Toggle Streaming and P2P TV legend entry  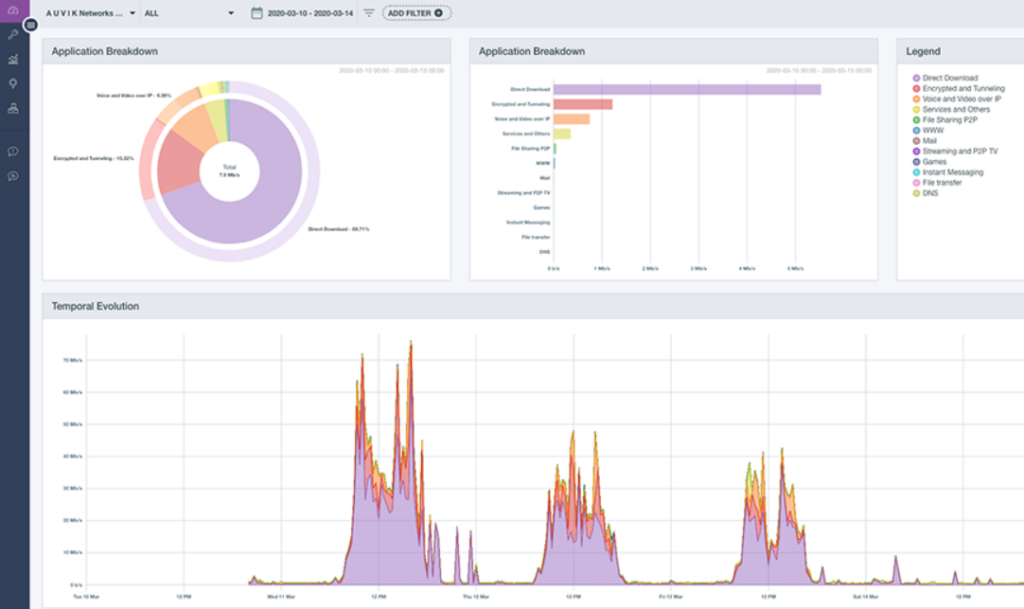(955, 151)
